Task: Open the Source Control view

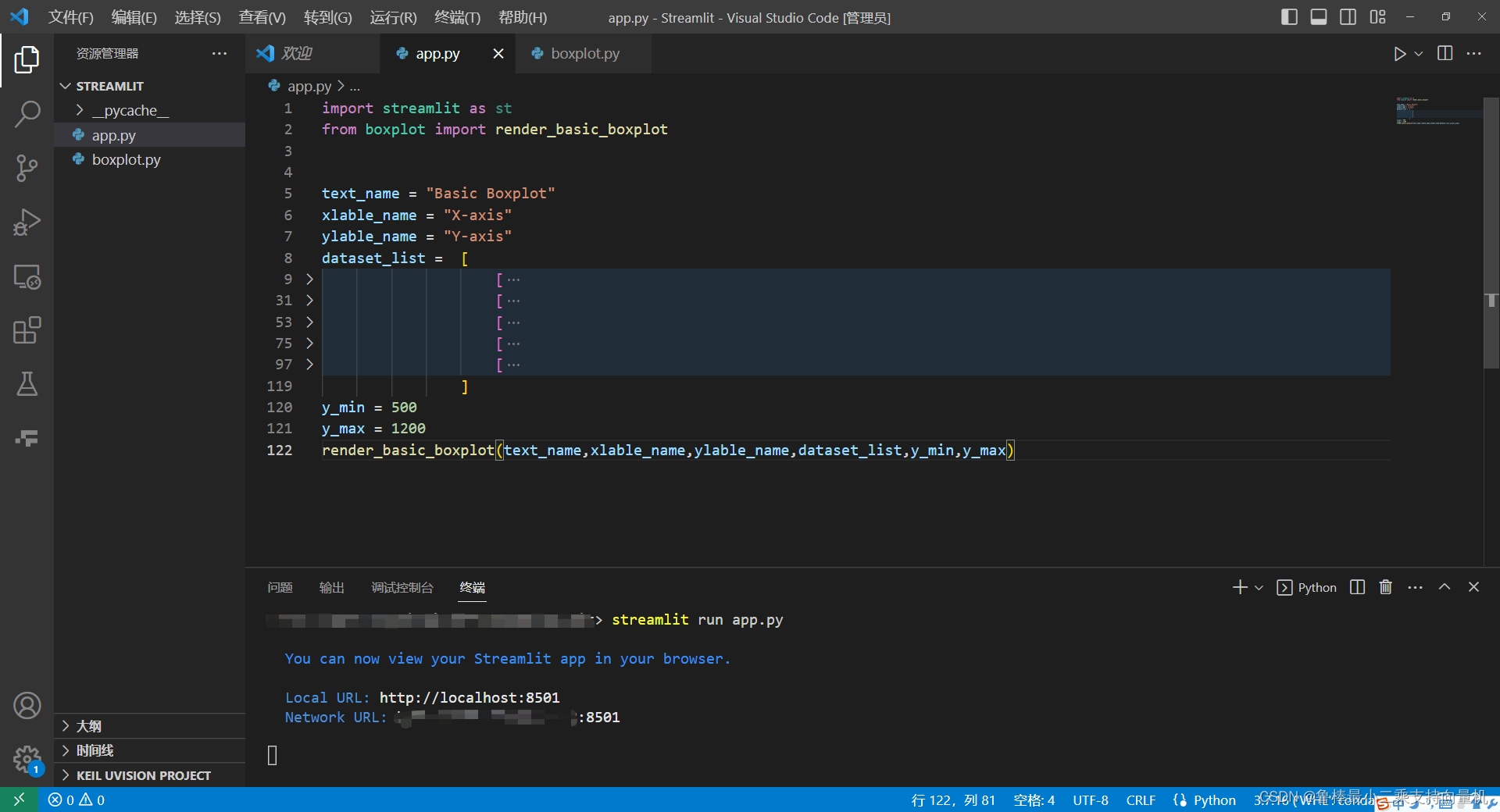Action: click(x=27, y=168)
